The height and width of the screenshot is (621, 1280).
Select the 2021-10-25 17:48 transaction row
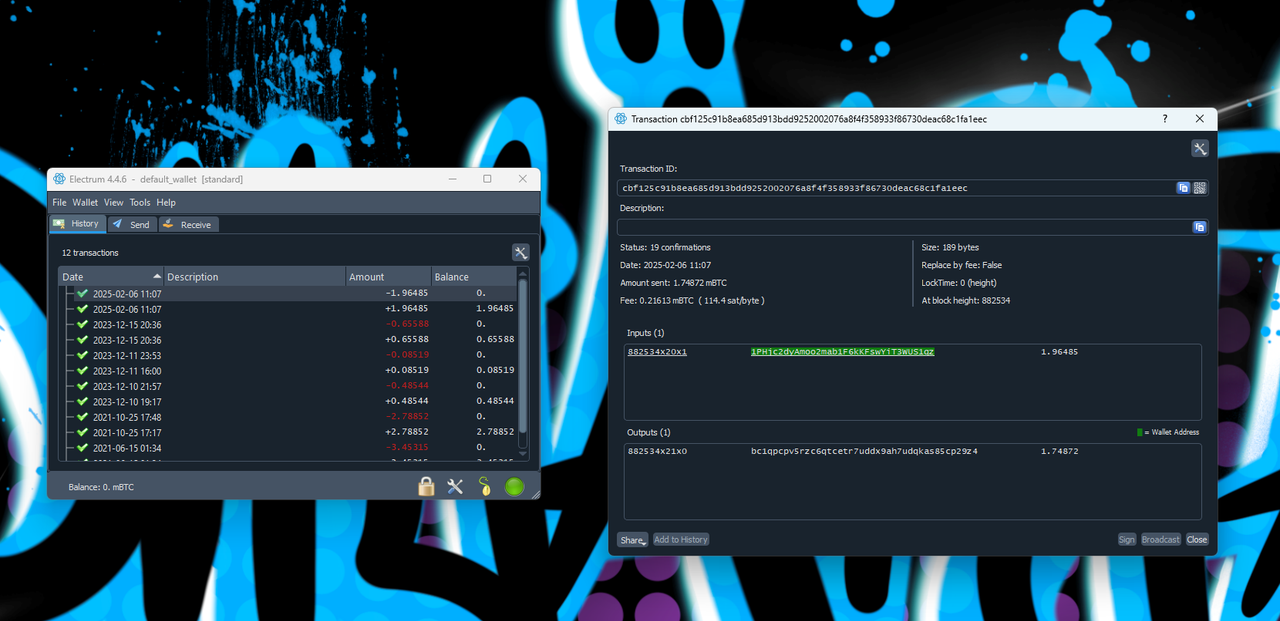(x=288, y=417)
